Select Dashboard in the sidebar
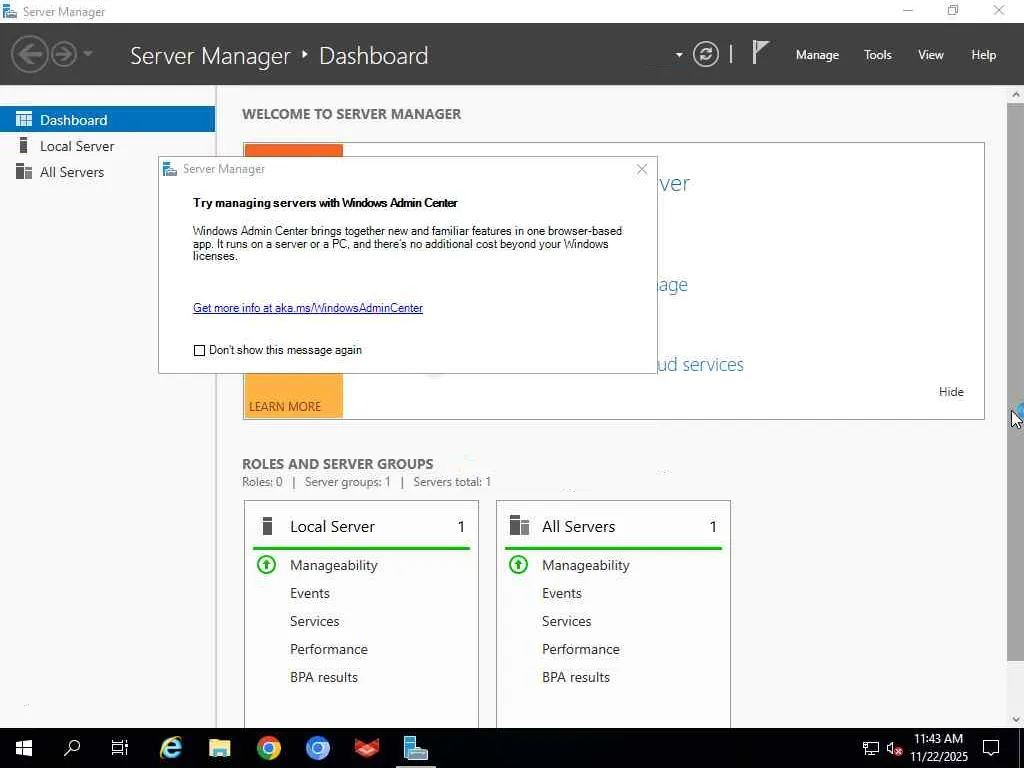Viewport: 1024px width, 768px height. click(x=107, y=120)
